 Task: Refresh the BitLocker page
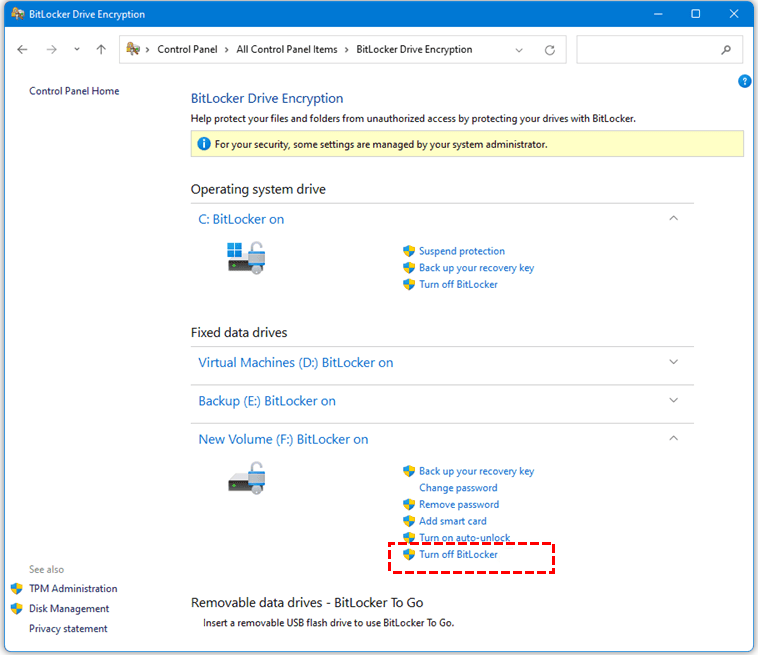coord(550,50)
